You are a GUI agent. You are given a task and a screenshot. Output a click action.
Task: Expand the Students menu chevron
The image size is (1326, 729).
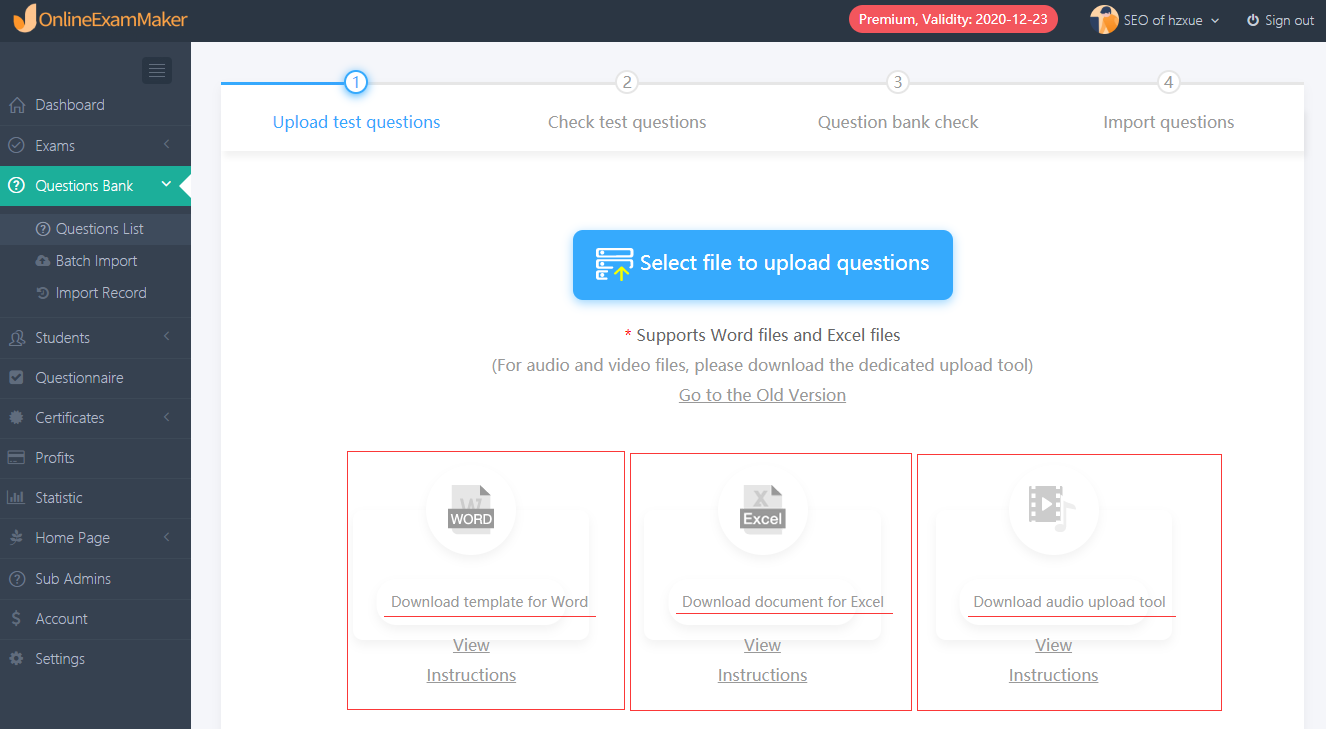tap(166, 337)
